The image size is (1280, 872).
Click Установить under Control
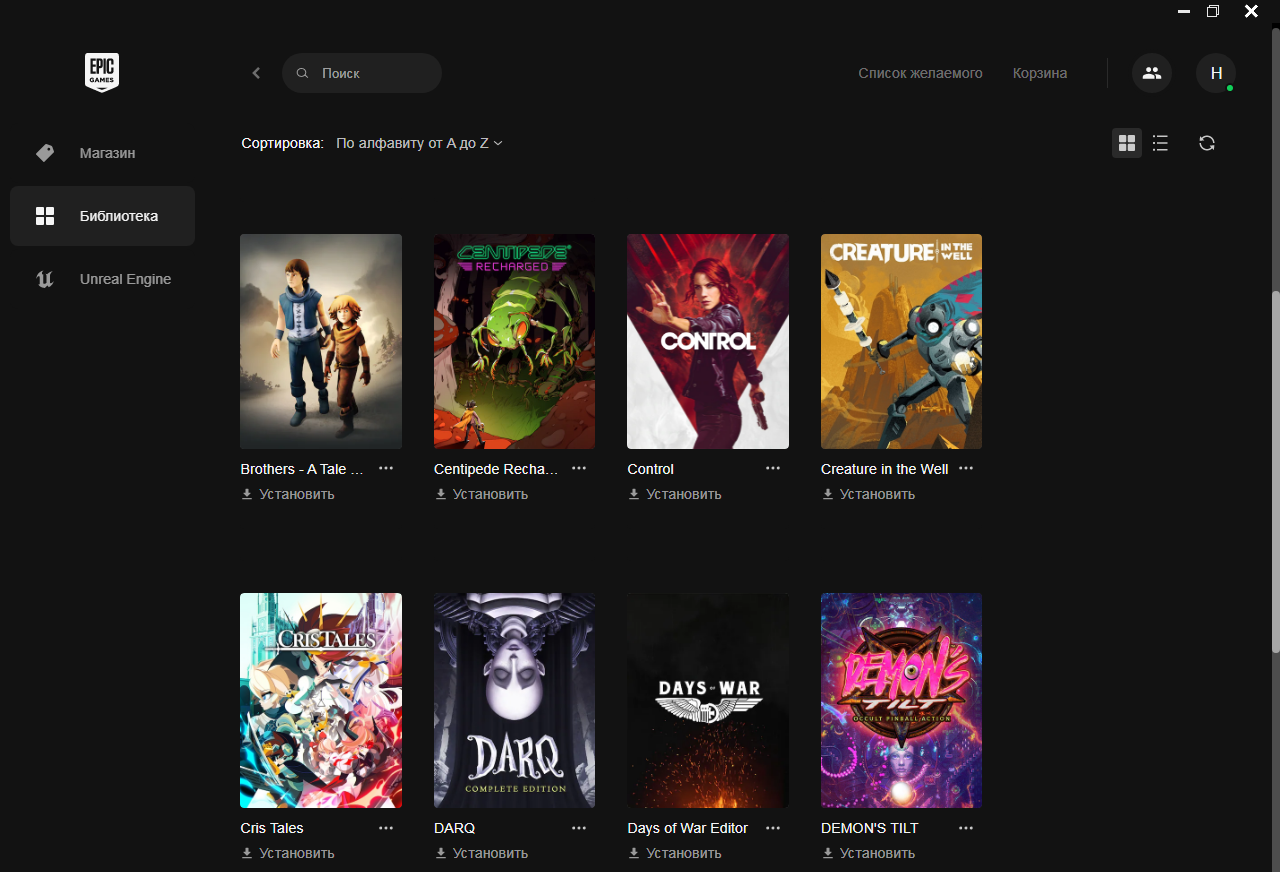pos(675,494)
